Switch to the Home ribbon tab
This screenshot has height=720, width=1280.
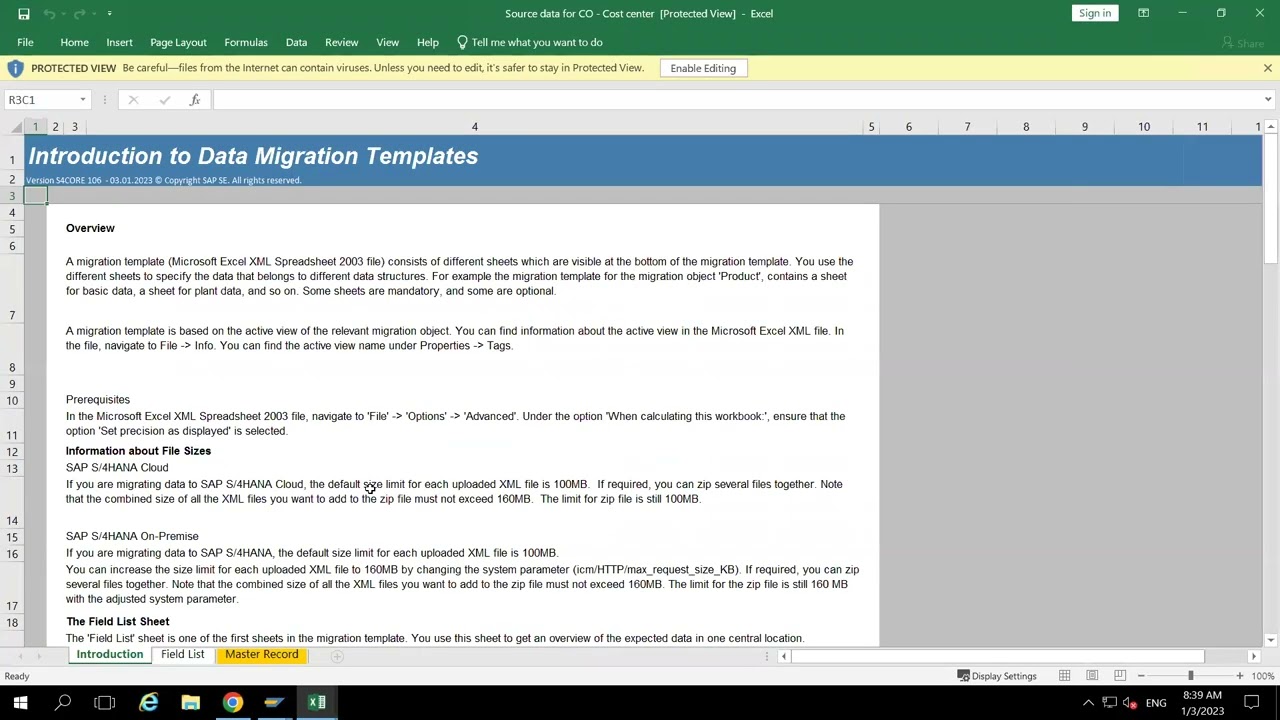[x=74, y=42]
